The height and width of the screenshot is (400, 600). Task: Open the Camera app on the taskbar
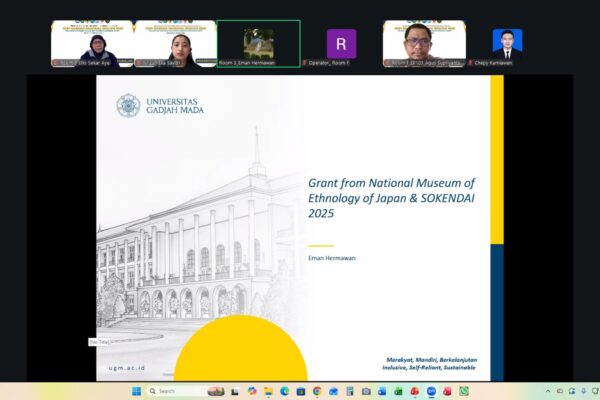[x=366, y=391]
